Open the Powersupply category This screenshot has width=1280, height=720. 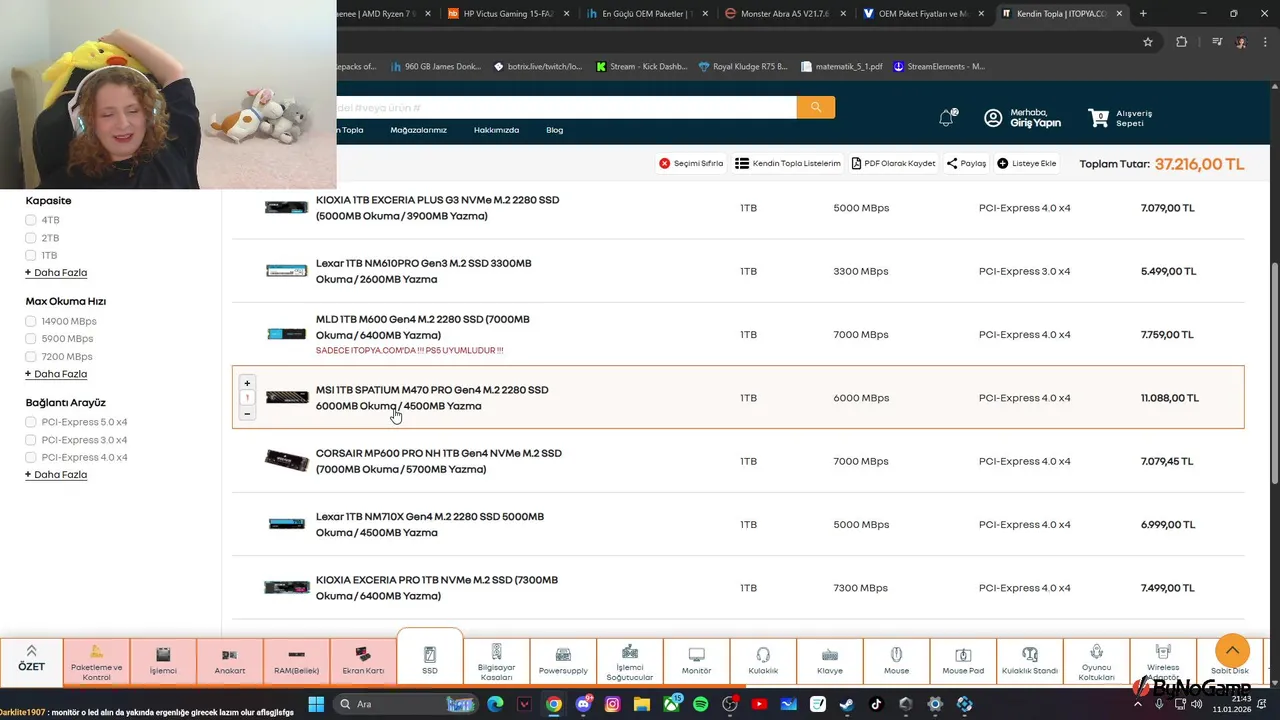(563, 661)
